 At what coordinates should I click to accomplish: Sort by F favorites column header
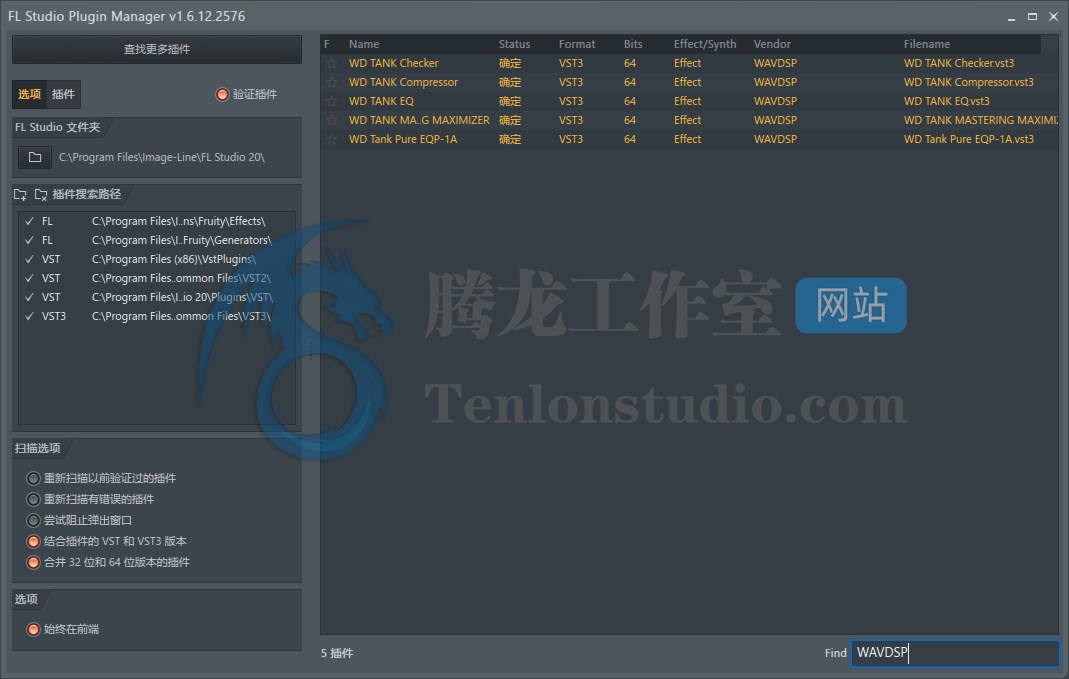click(327, 44)
